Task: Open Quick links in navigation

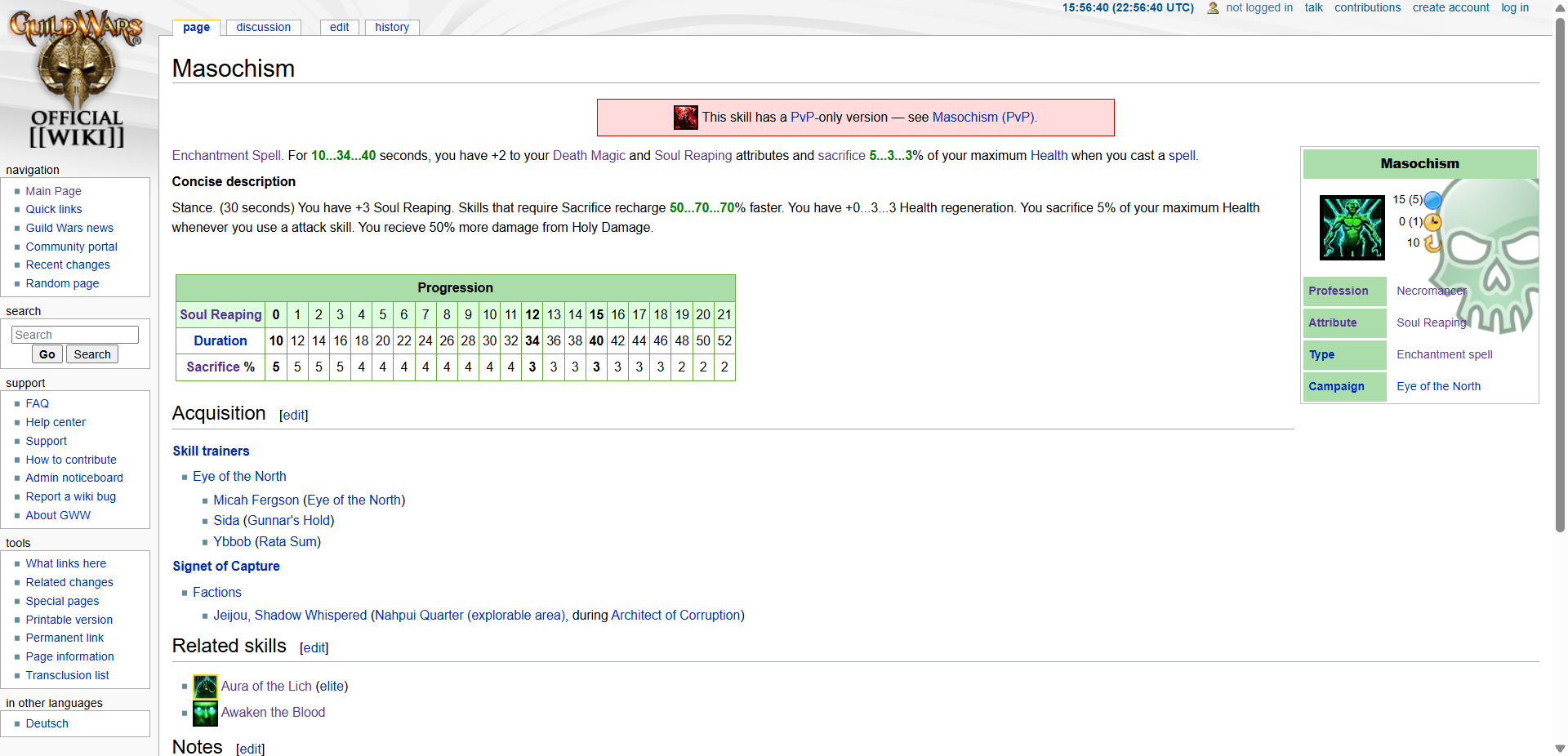Action: tap(53, 209)
